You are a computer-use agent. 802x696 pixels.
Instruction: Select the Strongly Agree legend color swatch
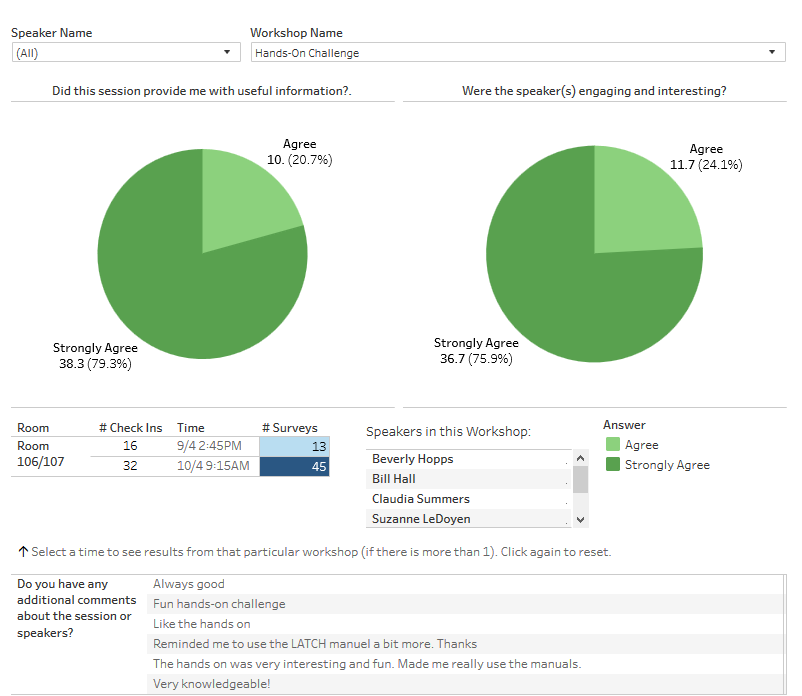[x=612, y=465]
